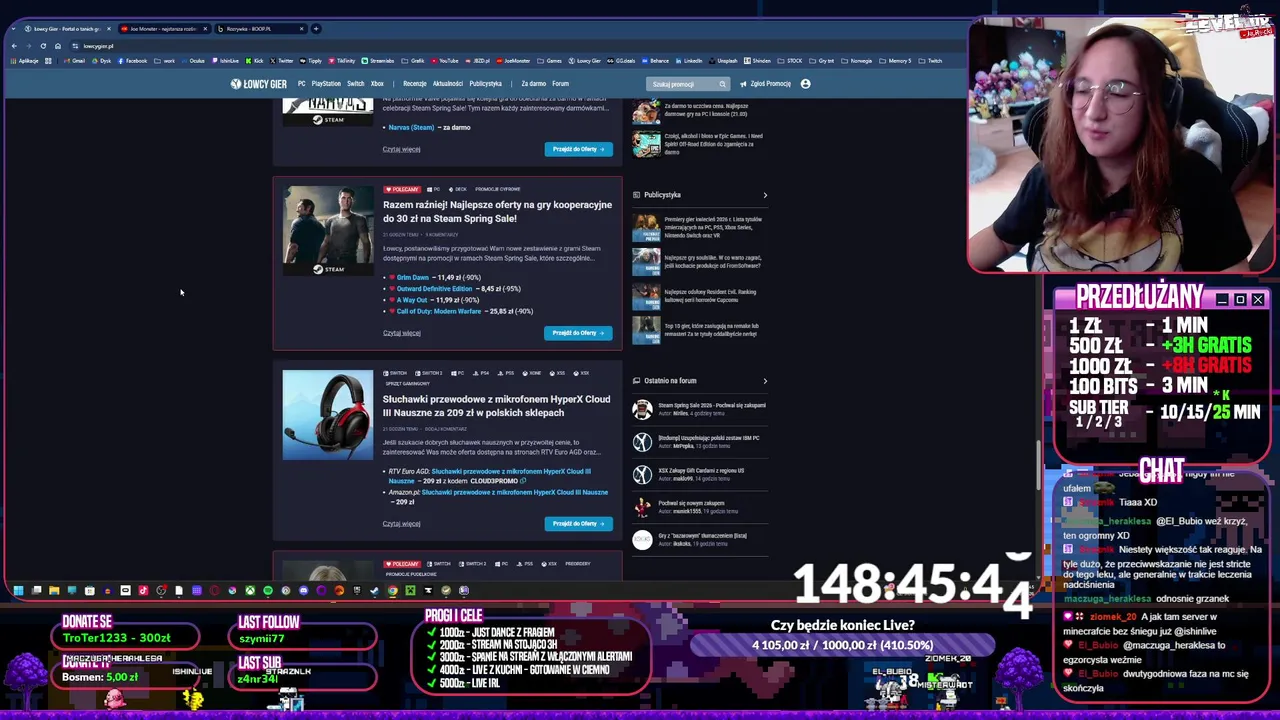This screenshot has height=720, width=1280.
Task: Open Unsplash bookmark
Action: [x=723, y=61]
